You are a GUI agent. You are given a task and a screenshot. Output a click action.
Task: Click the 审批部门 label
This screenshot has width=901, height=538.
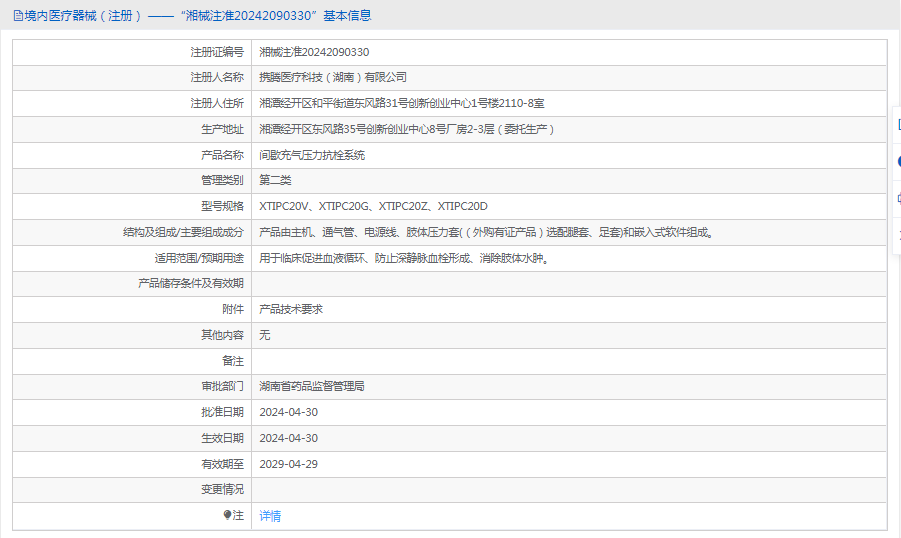pos(222,386)
